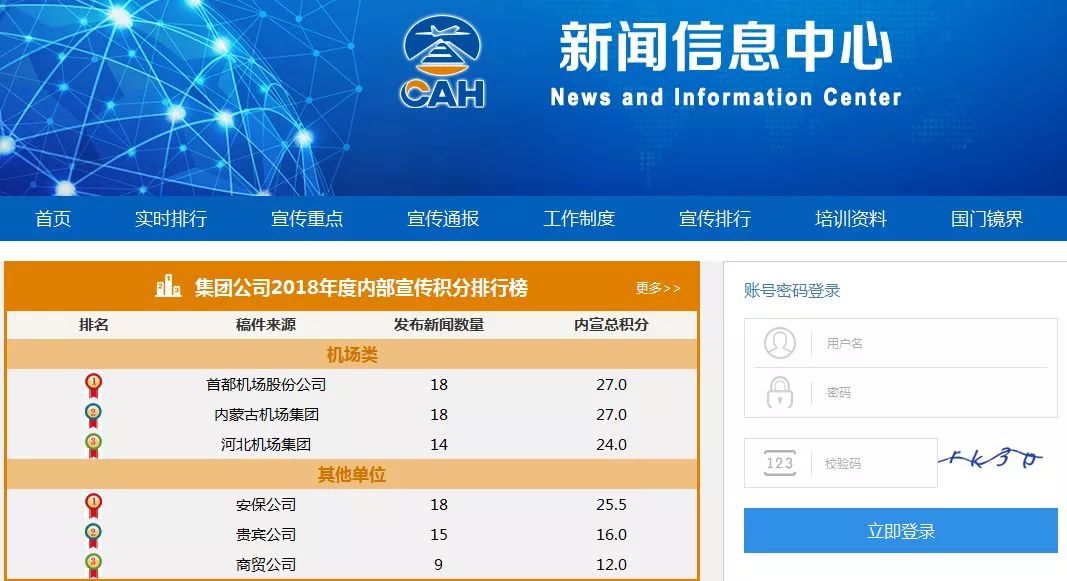Refresh the captcha image next to 校验码
This screenshot has height=581, width=1067.
tap(992, 460)
